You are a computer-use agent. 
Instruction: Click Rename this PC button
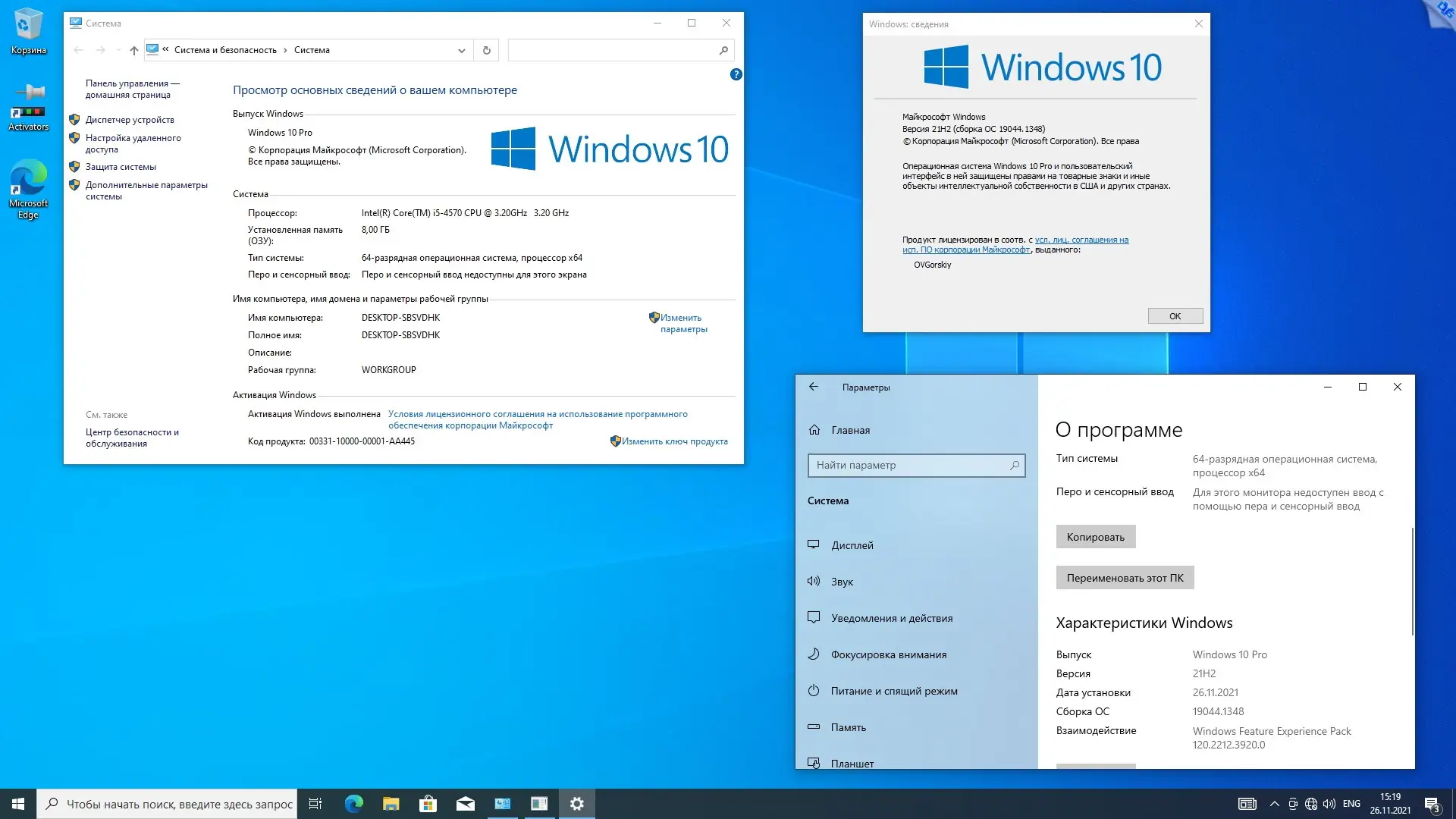coord(1125,578)
